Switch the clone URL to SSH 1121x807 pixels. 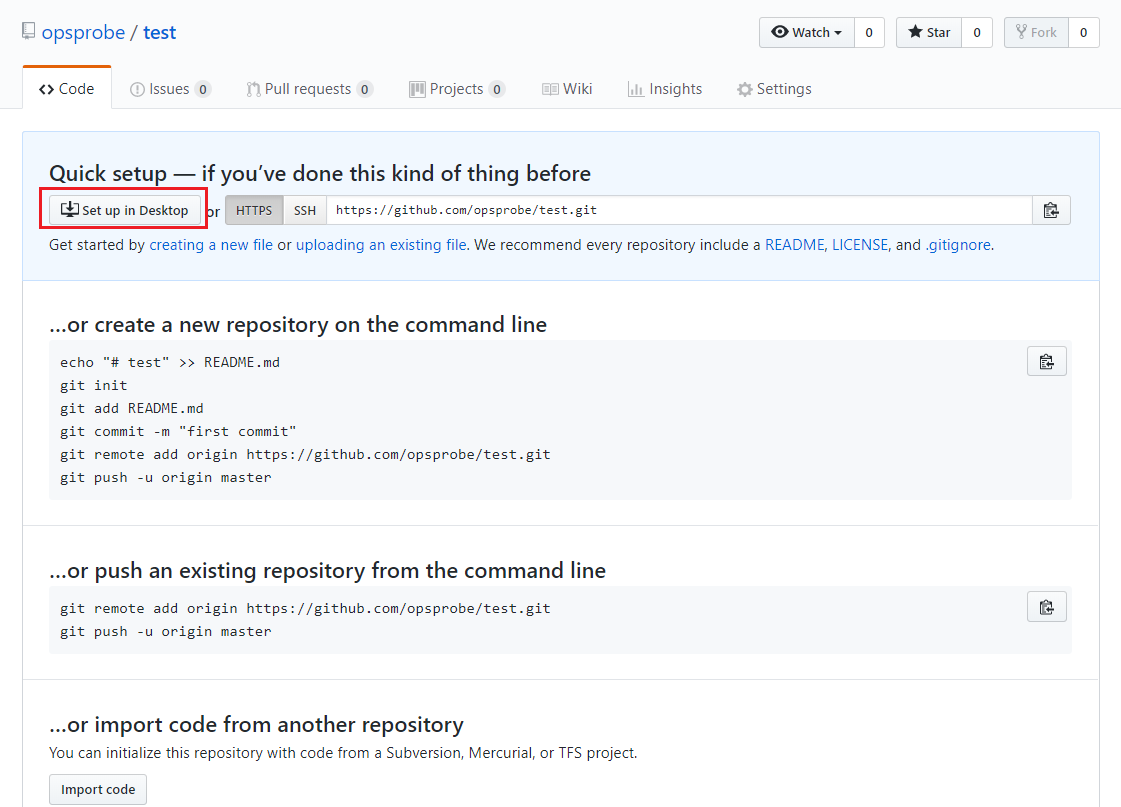(x=304, y=210)
